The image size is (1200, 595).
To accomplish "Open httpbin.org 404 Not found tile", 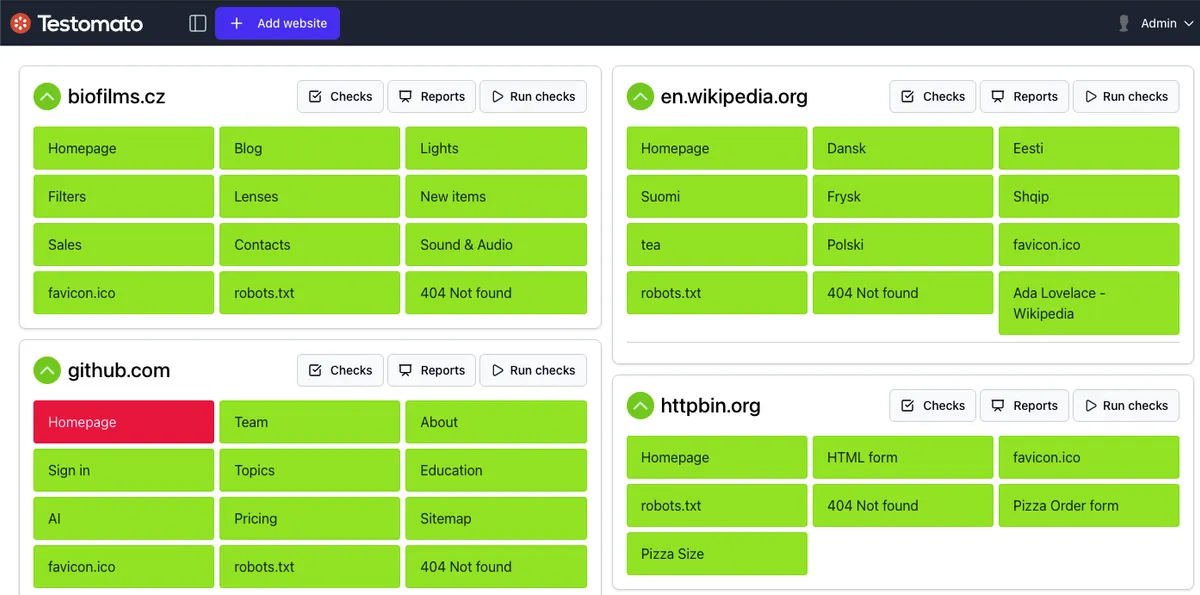I will tap(903, 505).
